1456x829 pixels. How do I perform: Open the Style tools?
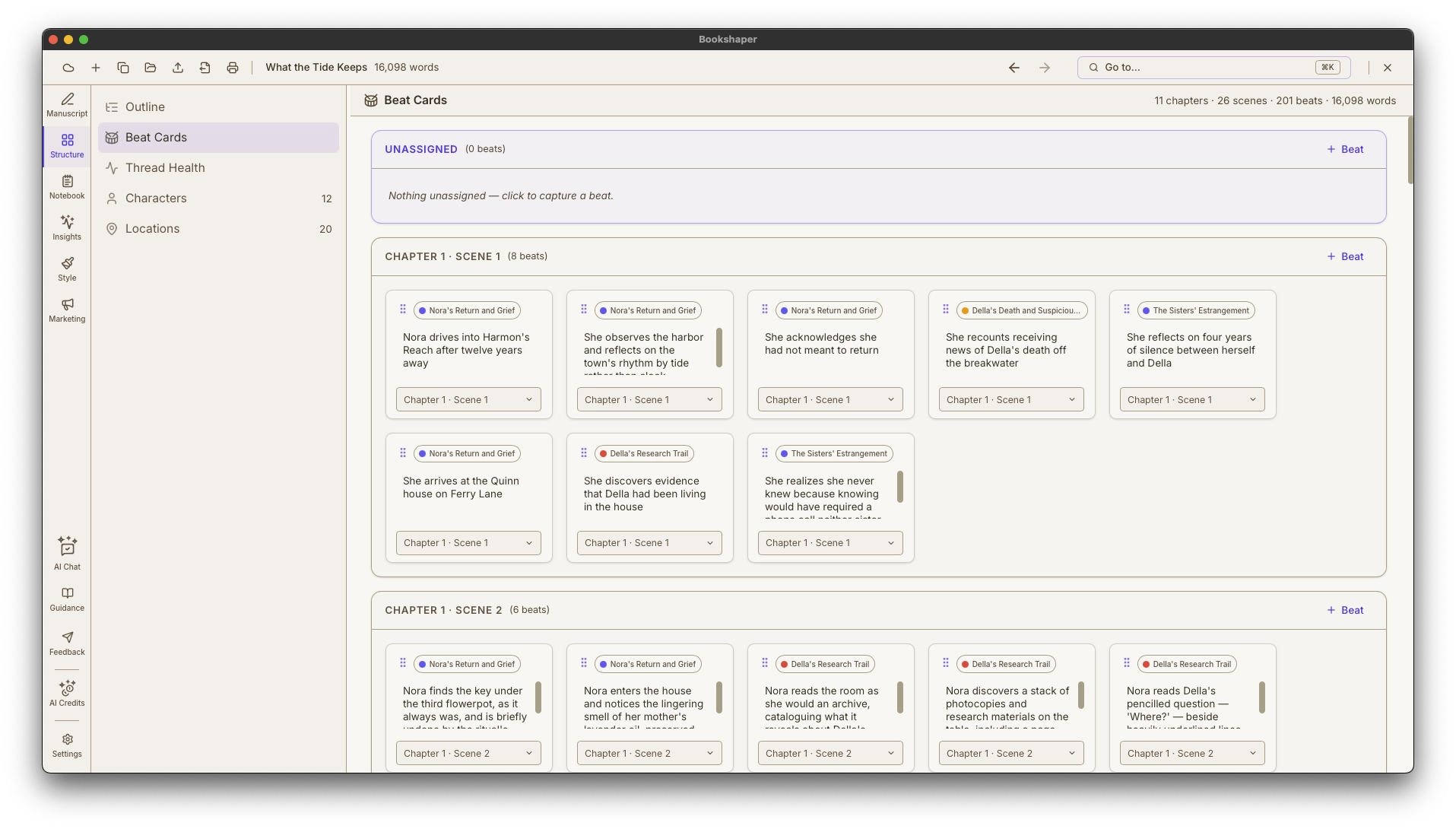67,269
